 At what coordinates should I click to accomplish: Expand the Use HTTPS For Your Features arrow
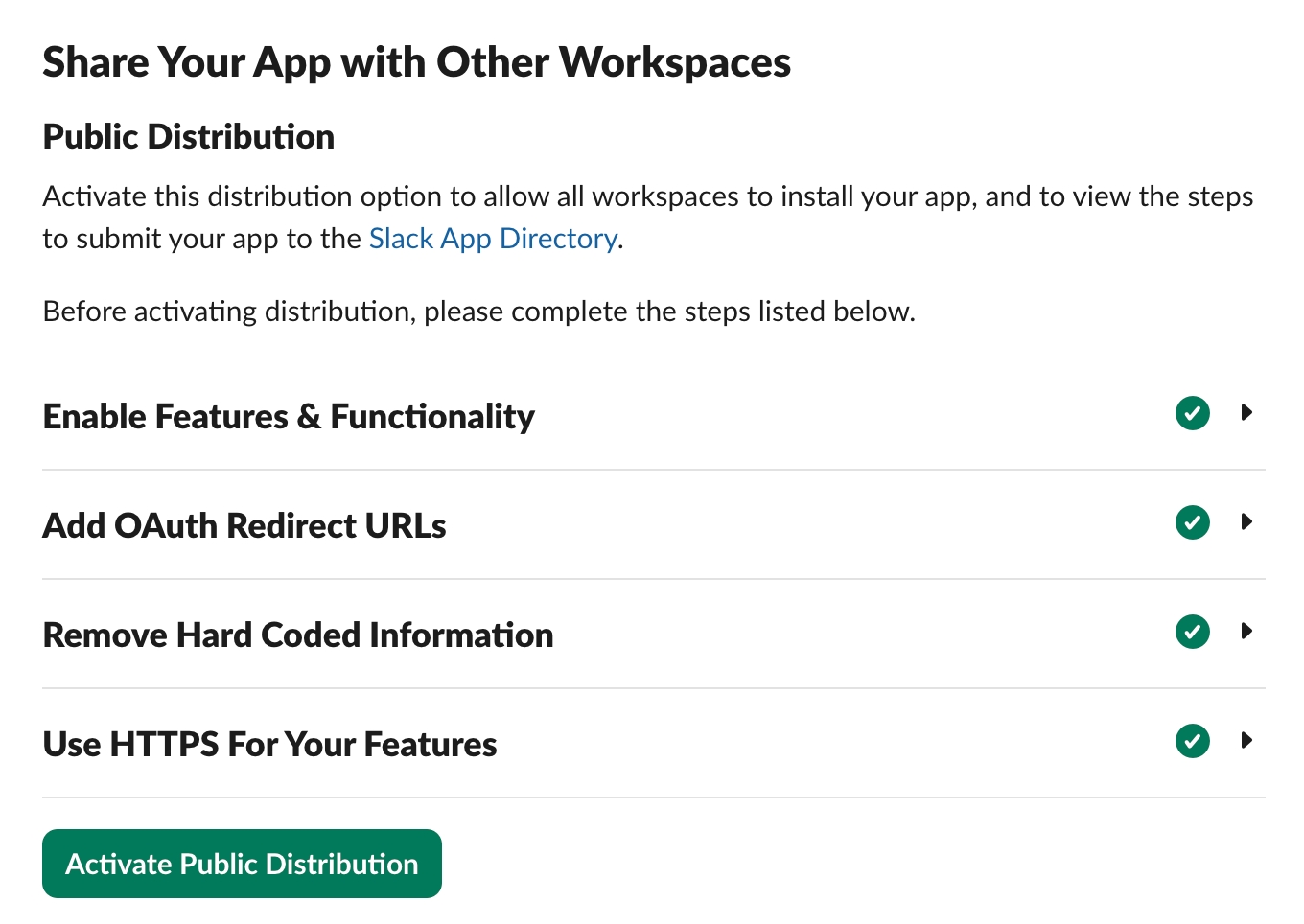tap(1246, 741)
